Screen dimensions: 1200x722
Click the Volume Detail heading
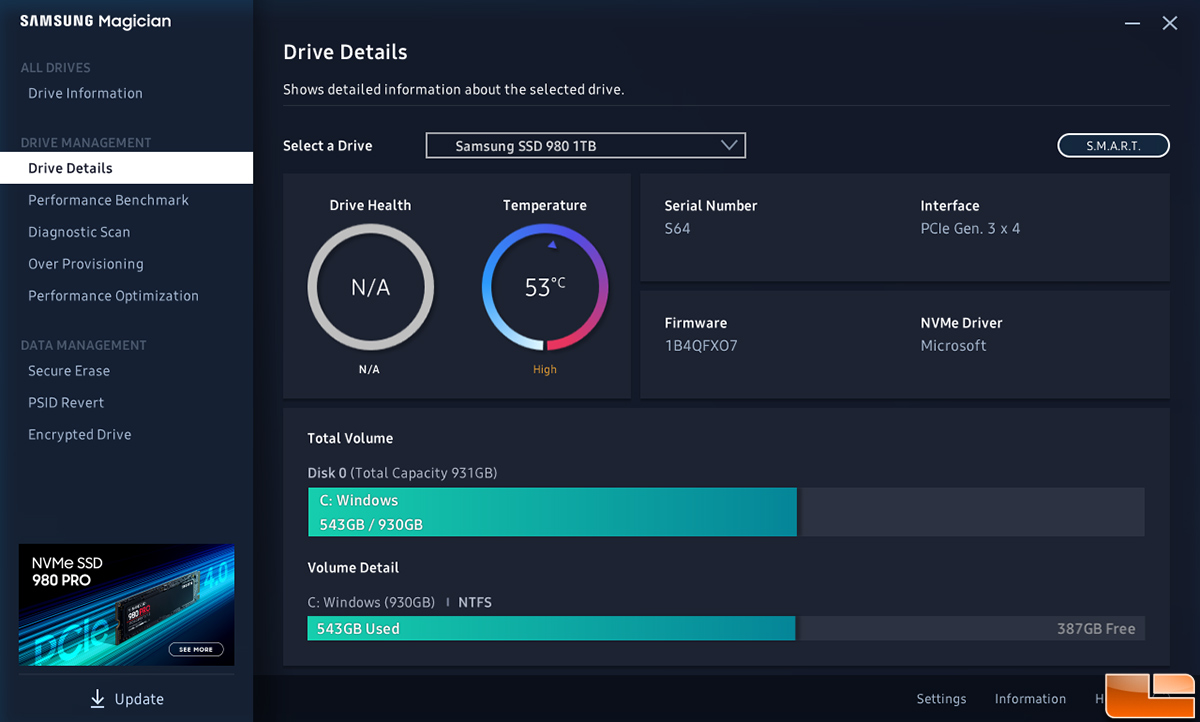click(353, 567)
